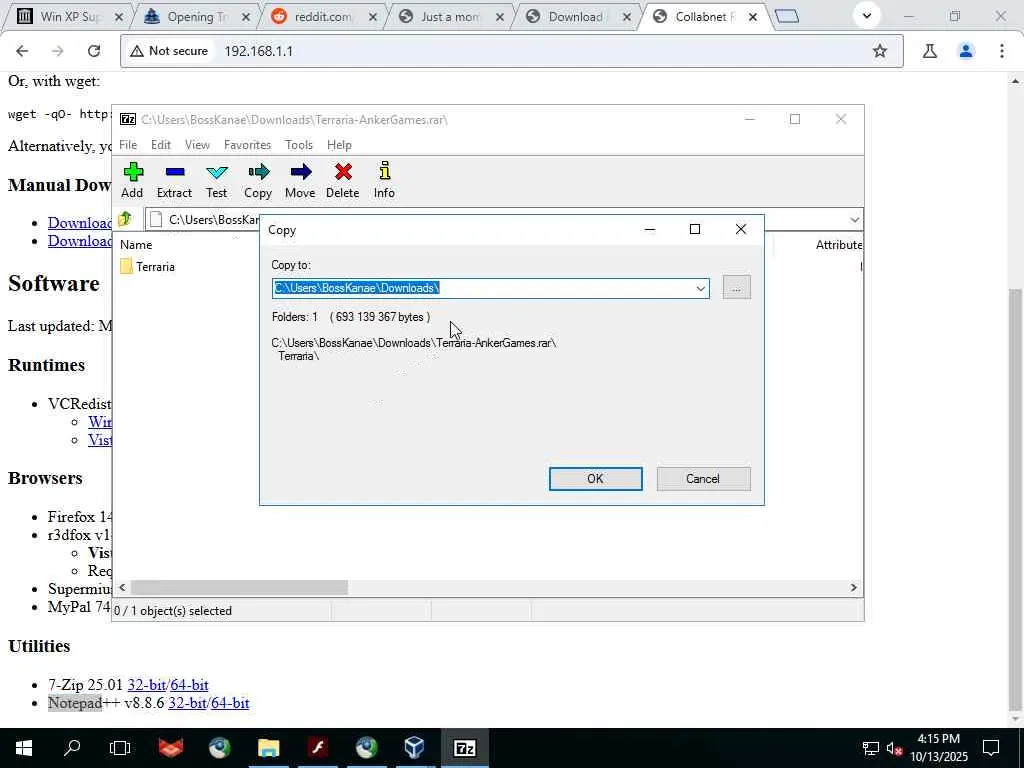Click the Windows Start button
The image size is (1024, 768).
[24, 748]
